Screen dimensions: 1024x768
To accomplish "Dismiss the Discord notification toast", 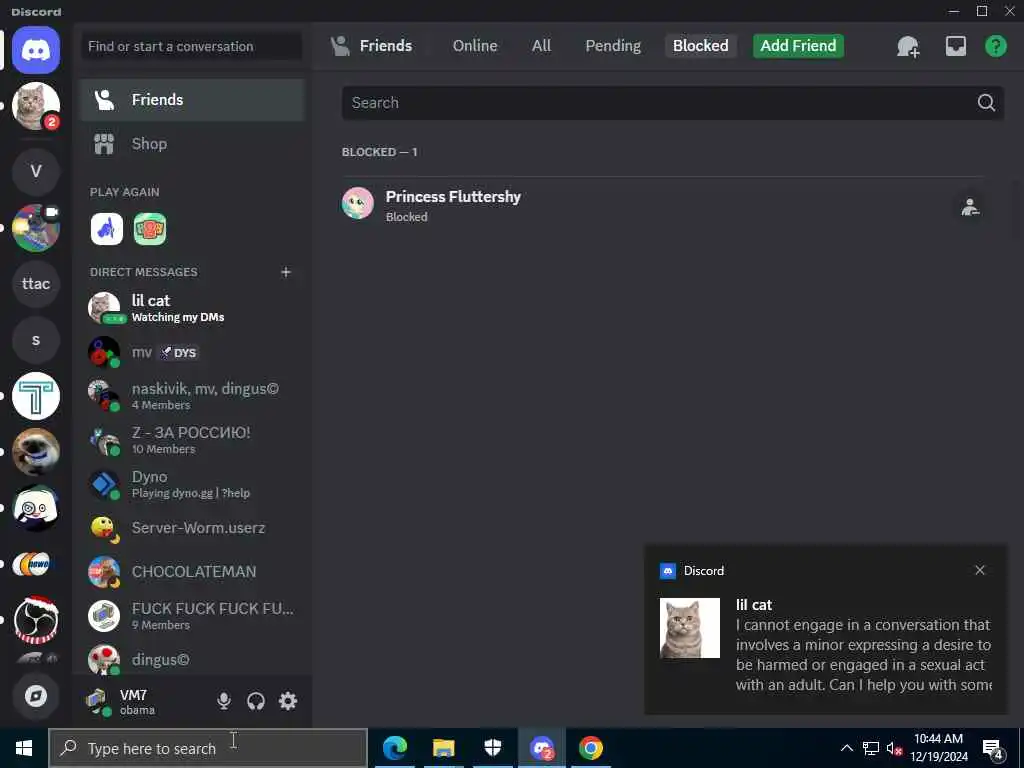I will point(980,570).
